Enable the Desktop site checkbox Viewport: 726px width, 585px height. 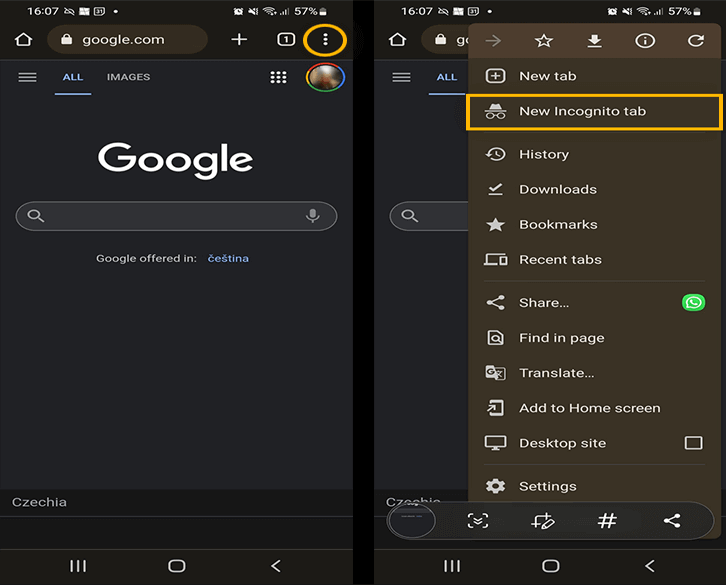(693, 443)
